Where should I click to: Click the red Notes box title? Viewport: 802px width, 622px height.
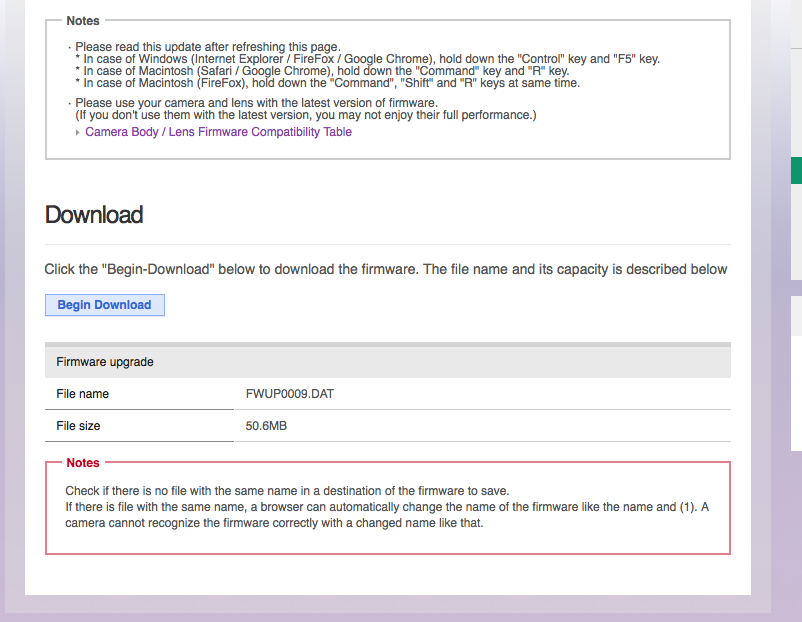point(83,463)
